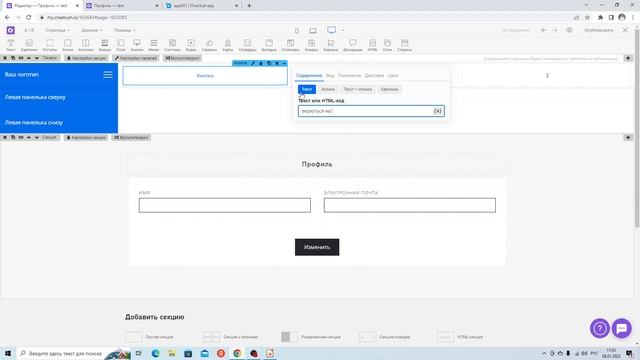Open the Данные dropdown menu
Viewport: 640px width, 360px height.
[x=91, y=30]
